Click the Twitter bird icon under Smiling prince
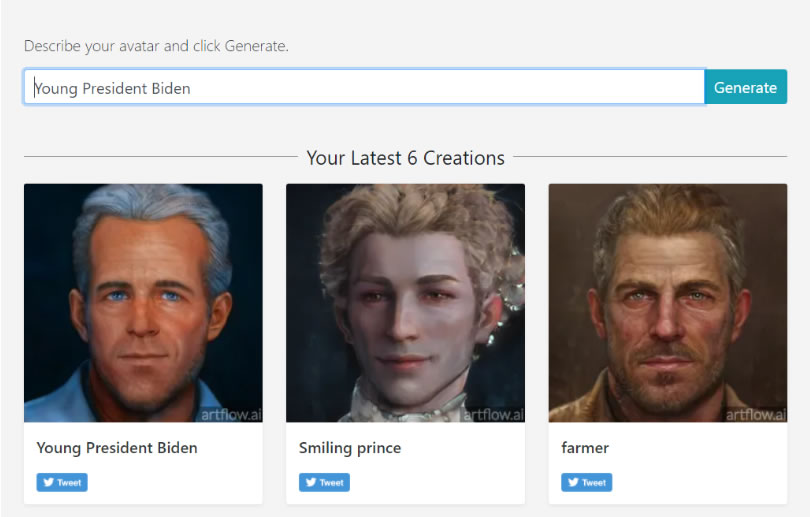 (x=310, y=483)
